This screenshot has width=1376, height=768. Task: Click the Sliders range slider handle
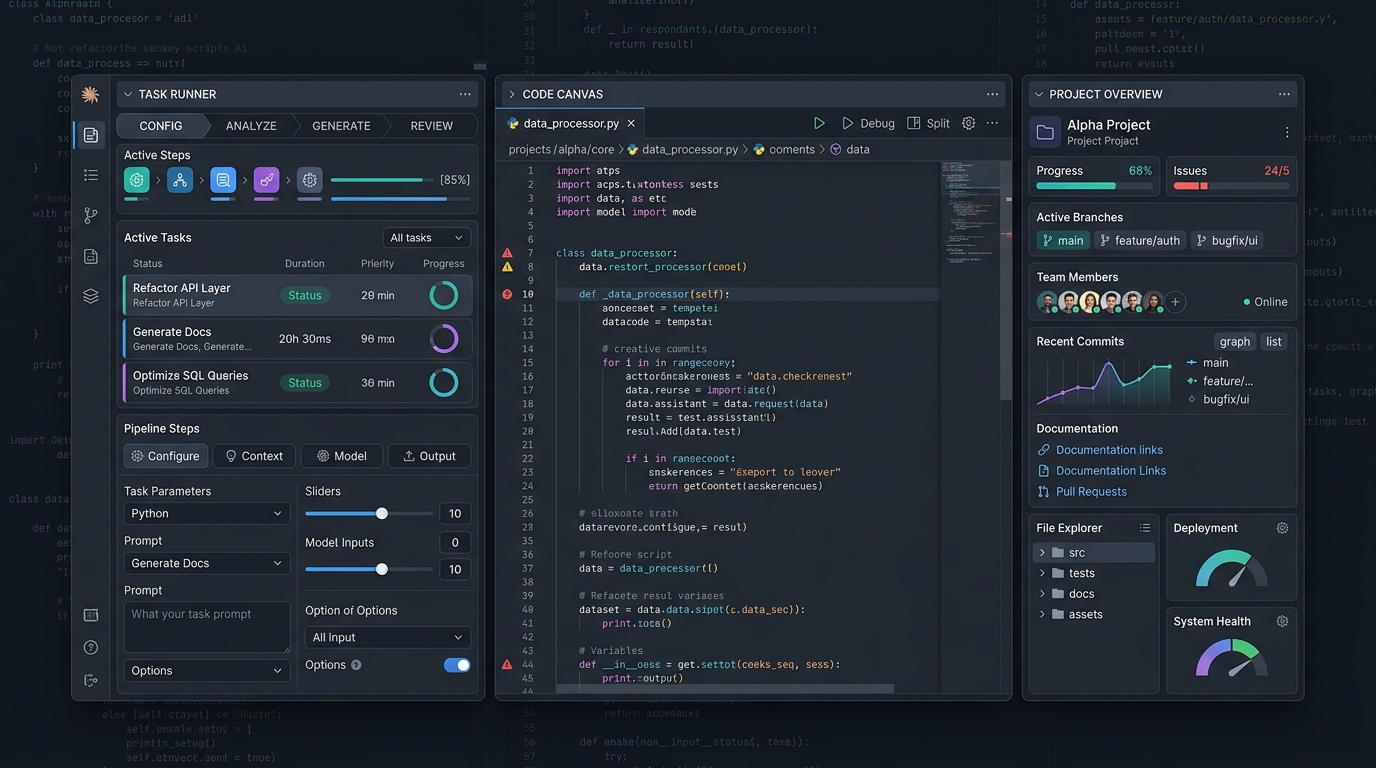382,513
